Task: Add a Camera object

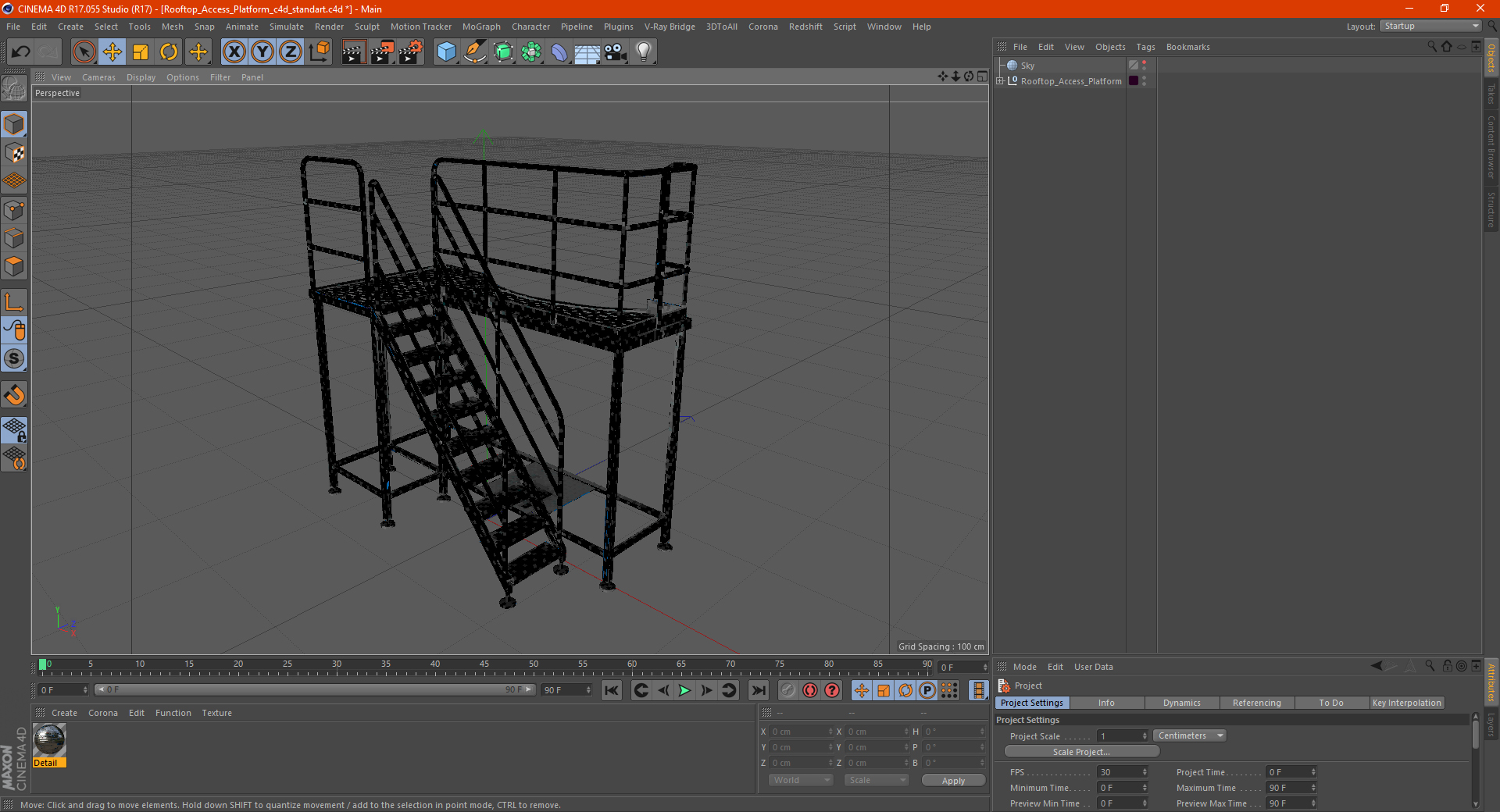Action: (616, 52)
